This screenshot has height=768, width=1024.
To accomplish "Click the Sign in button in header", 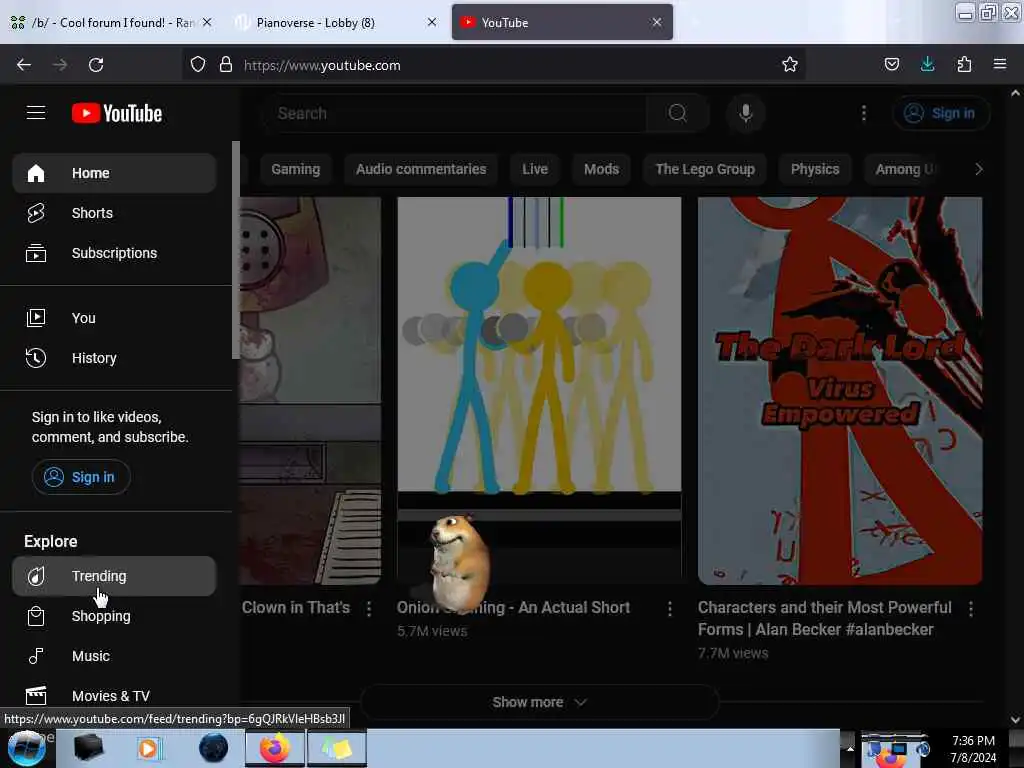I will coord(940,113).
